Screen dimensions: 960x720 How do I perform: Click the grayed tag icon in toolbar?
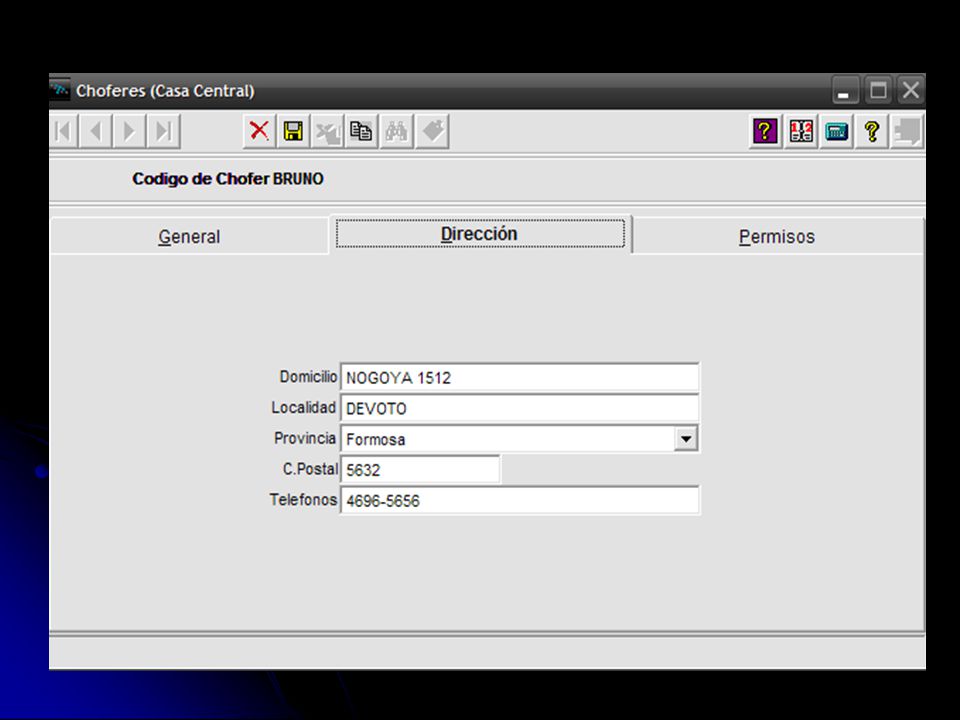pyautogui.click(x=432, y=131)
